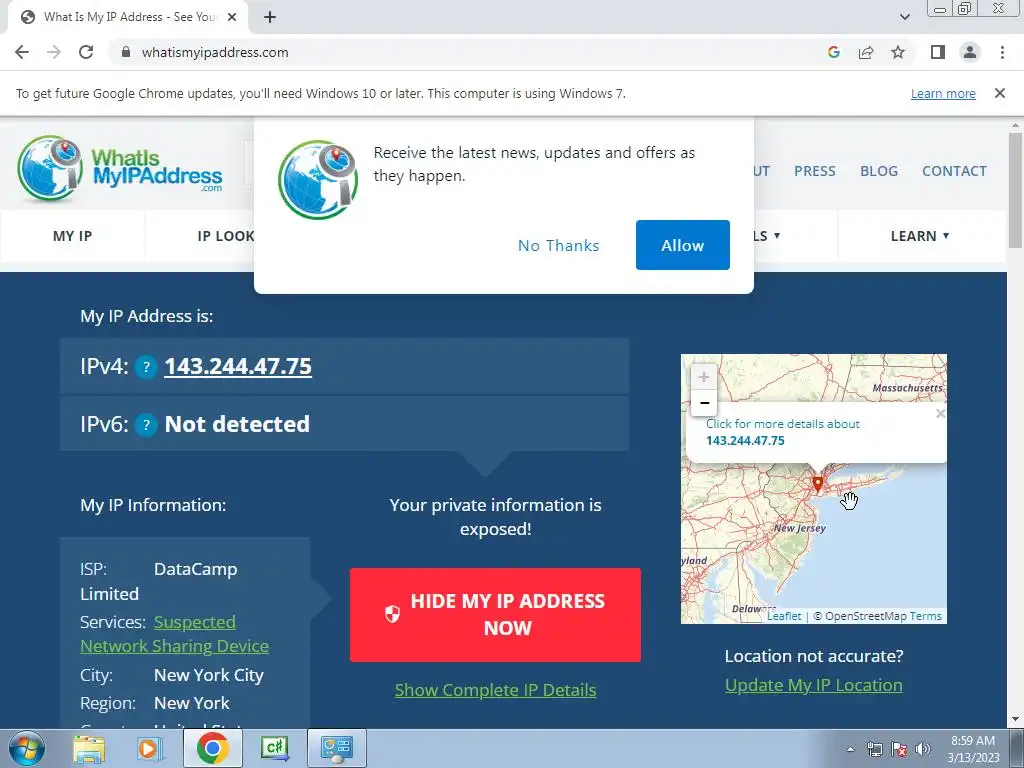Viewport: 1024px width, 768px height.
Task: Click the IPv4 address 143.244.47.75 link
Action: 238,366
